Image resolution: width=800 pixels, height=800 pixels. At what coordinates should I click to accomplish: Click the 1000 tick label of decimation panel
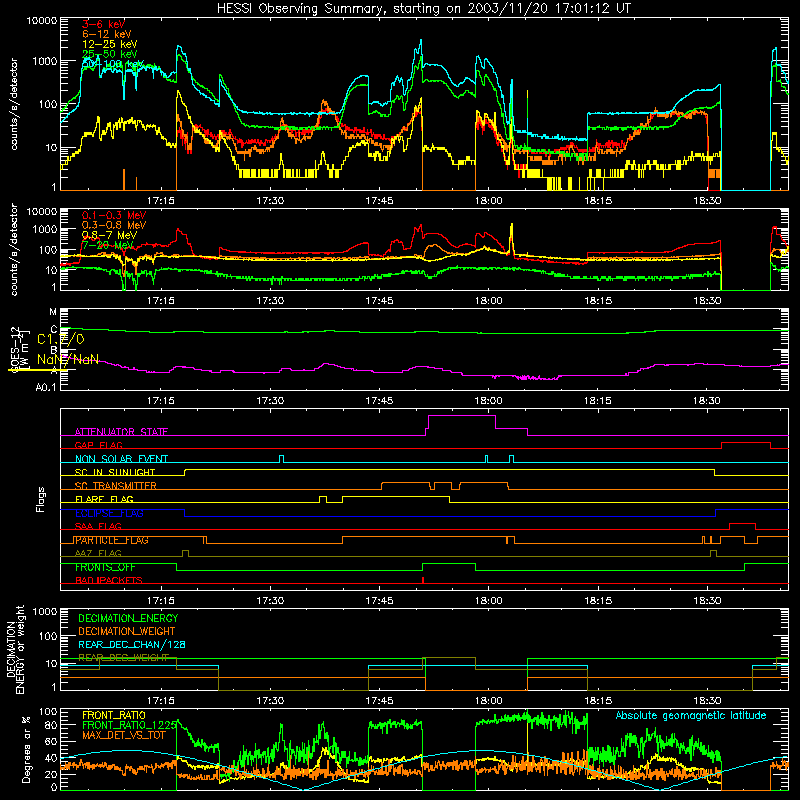(45, 612)
